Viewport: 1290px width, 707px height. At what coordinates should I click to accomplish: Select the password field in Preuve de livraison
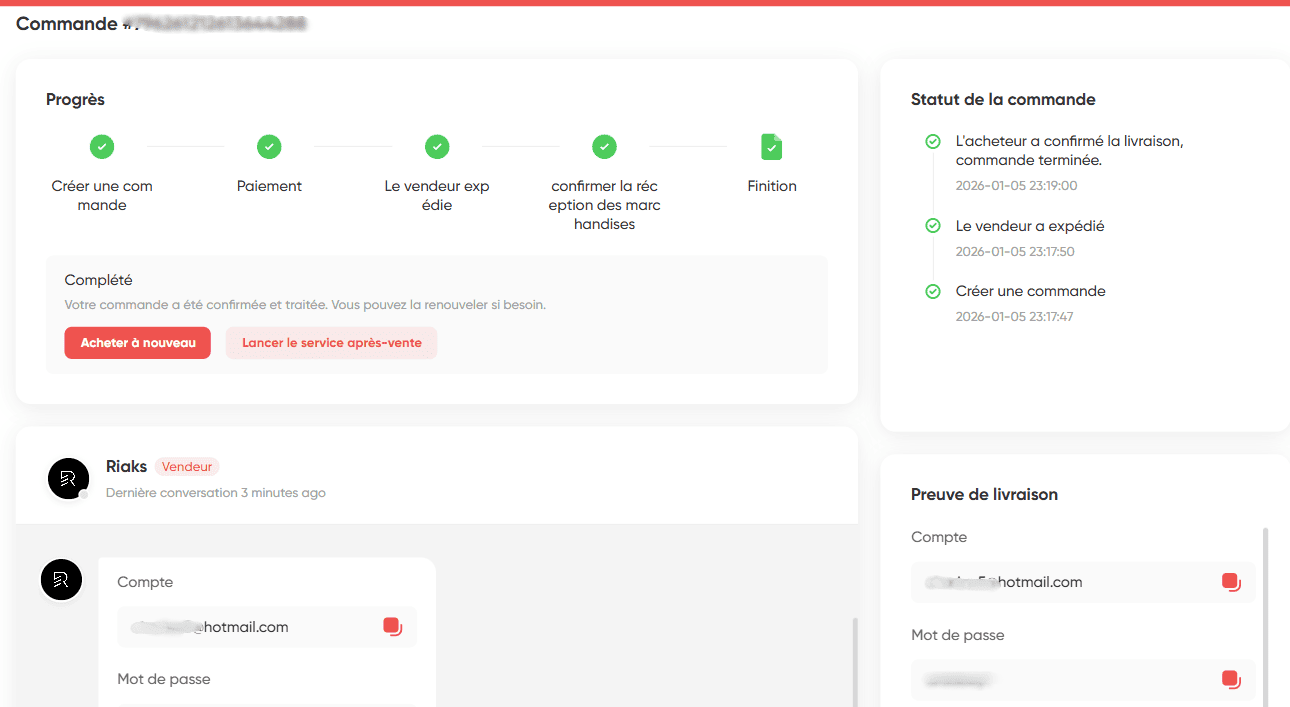point(1083,680)
